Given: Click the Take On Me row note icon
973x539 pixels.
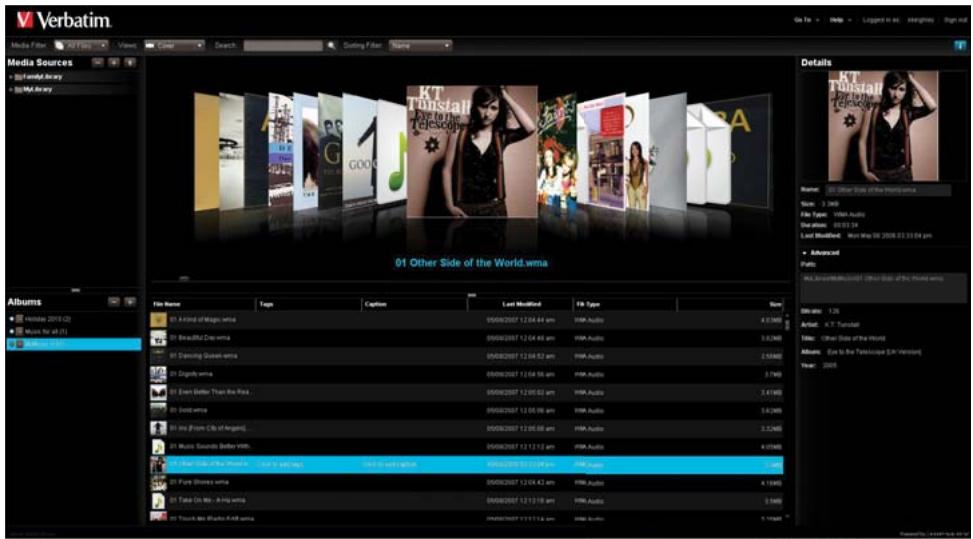Looking at the screenshot, I should coord(158,500).
